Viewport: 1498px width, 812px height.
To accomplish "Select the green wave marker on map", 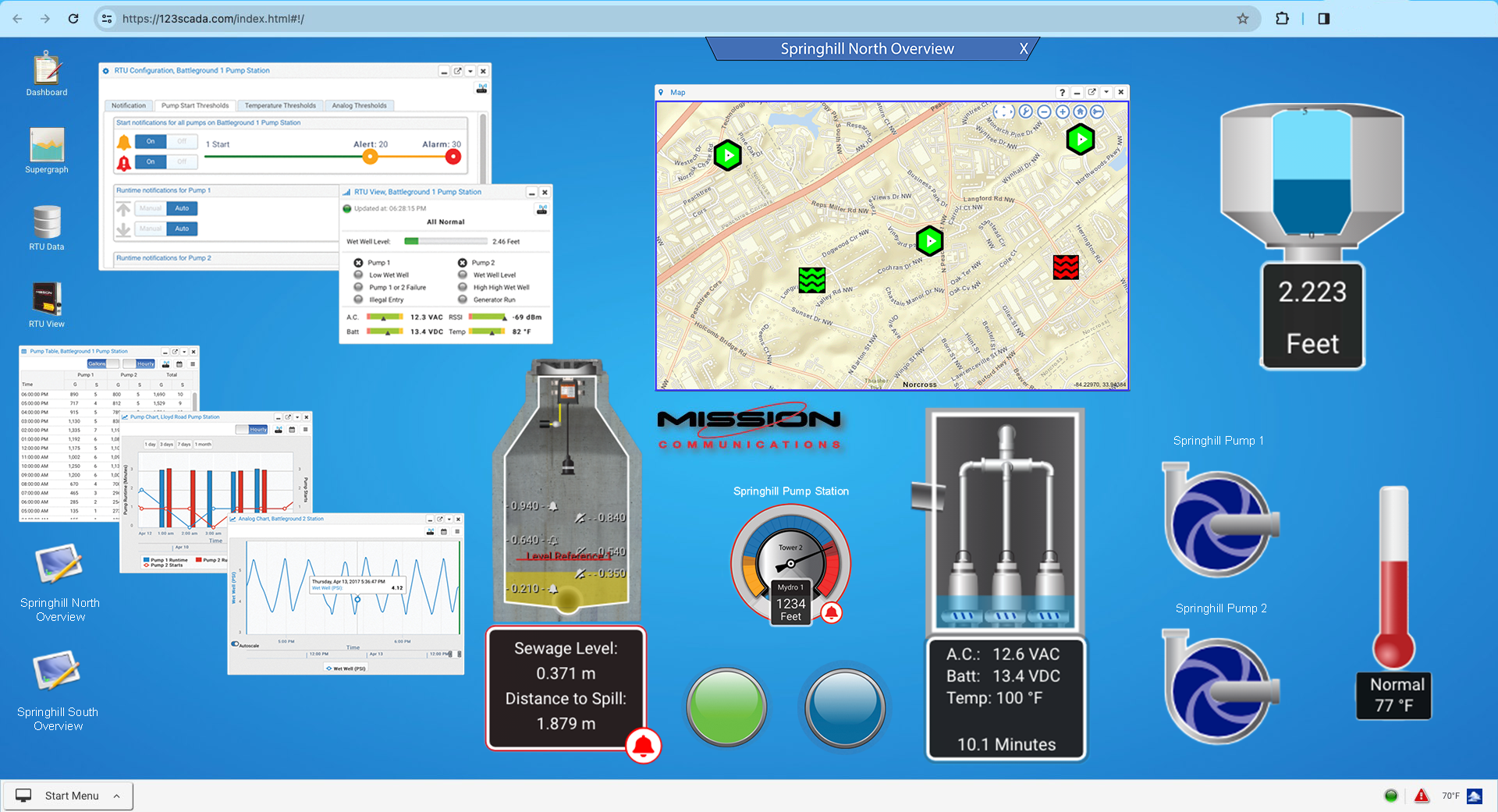I will coord(811,279).
